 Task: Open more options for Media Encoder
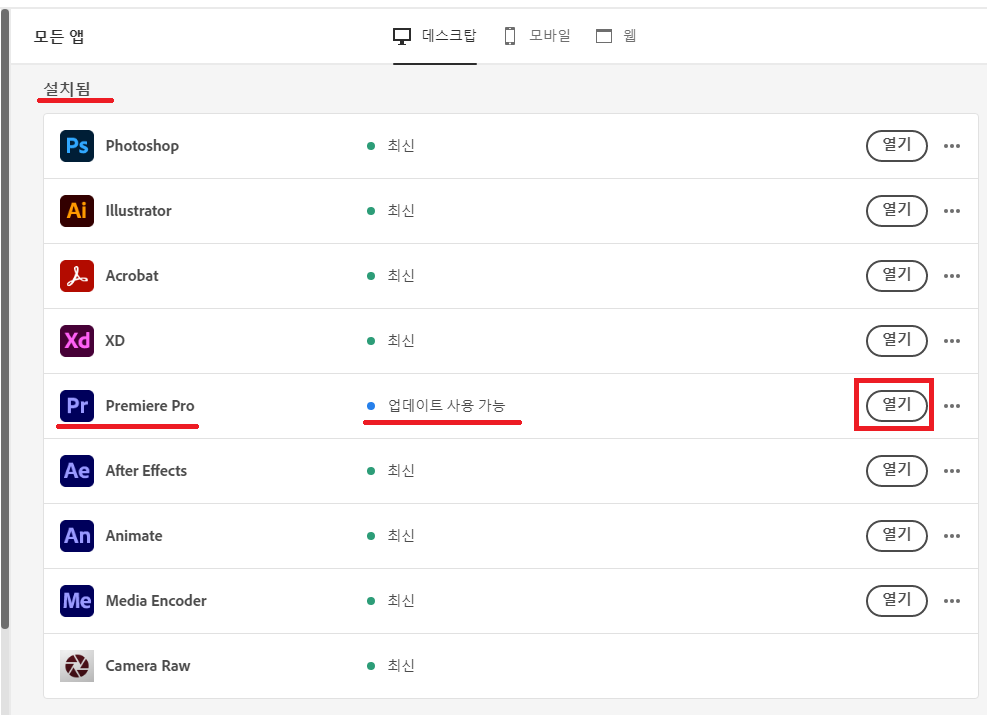tap(952, 600)
